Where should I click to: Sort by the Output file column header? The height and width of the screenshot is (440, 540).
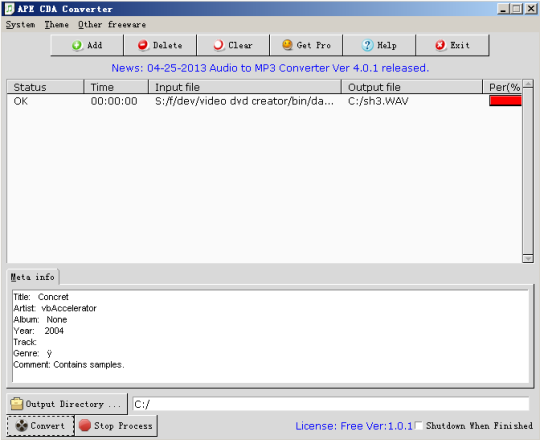pyautogui.click(x=412, y=87)
